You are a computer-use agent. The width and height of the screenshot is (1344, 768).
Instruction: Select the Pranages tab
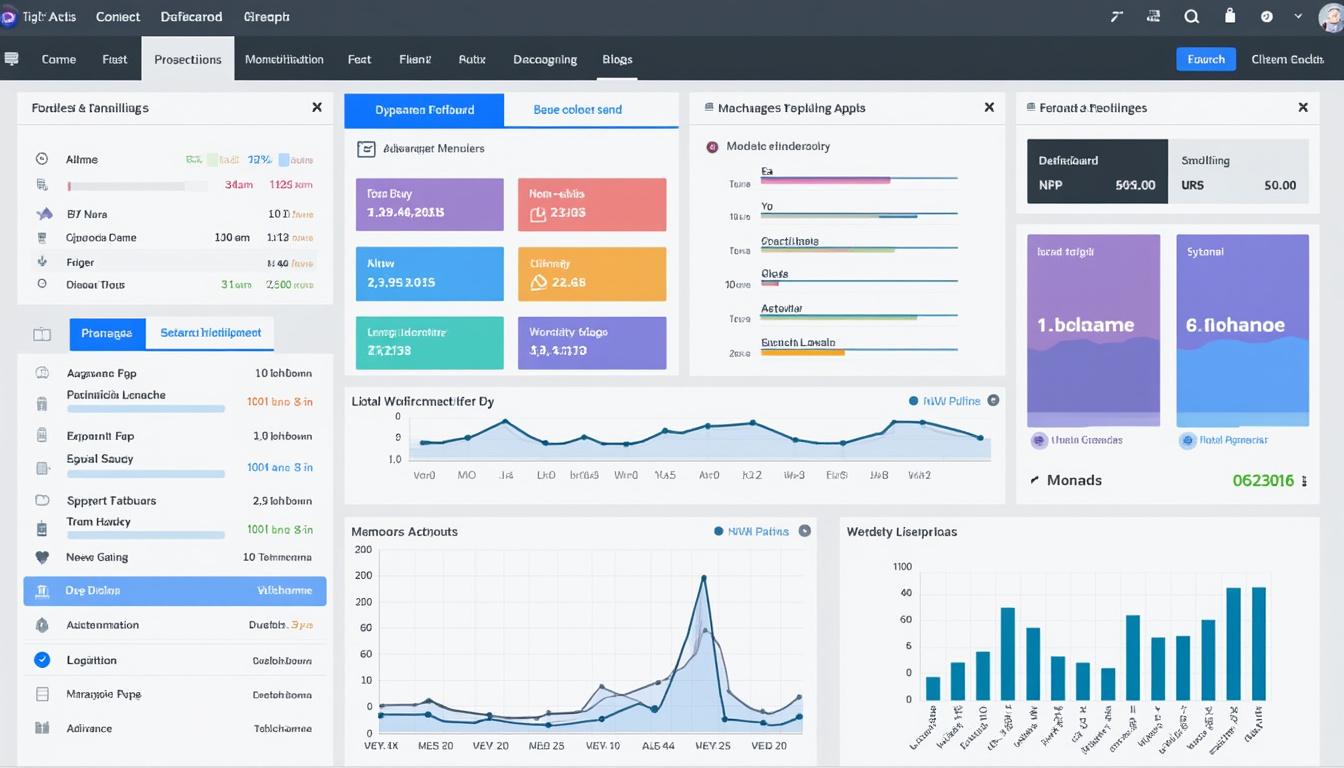coord(107,333)
